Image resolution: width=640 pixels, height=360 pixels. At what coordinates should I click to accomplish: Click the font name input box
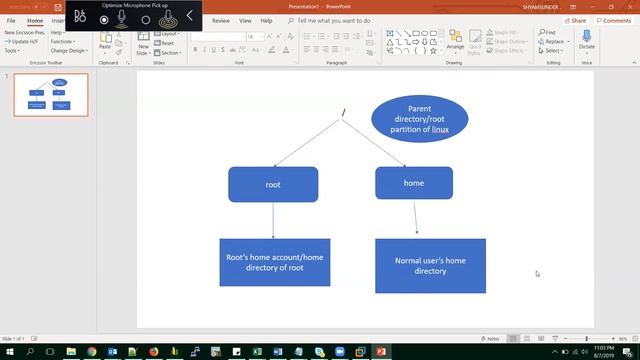tap(218, 37)
